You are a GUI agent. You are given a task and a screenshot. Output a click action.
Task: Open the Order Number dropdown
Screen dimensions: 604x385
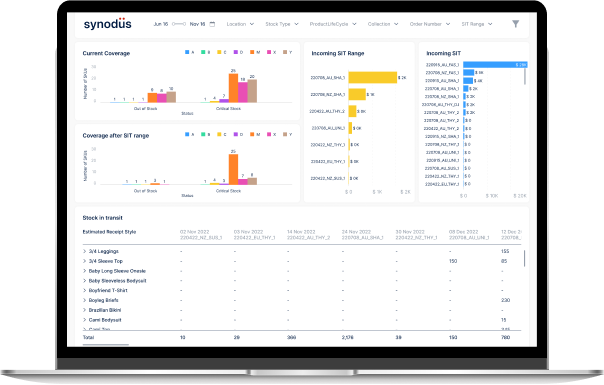(x=430, y=24)
